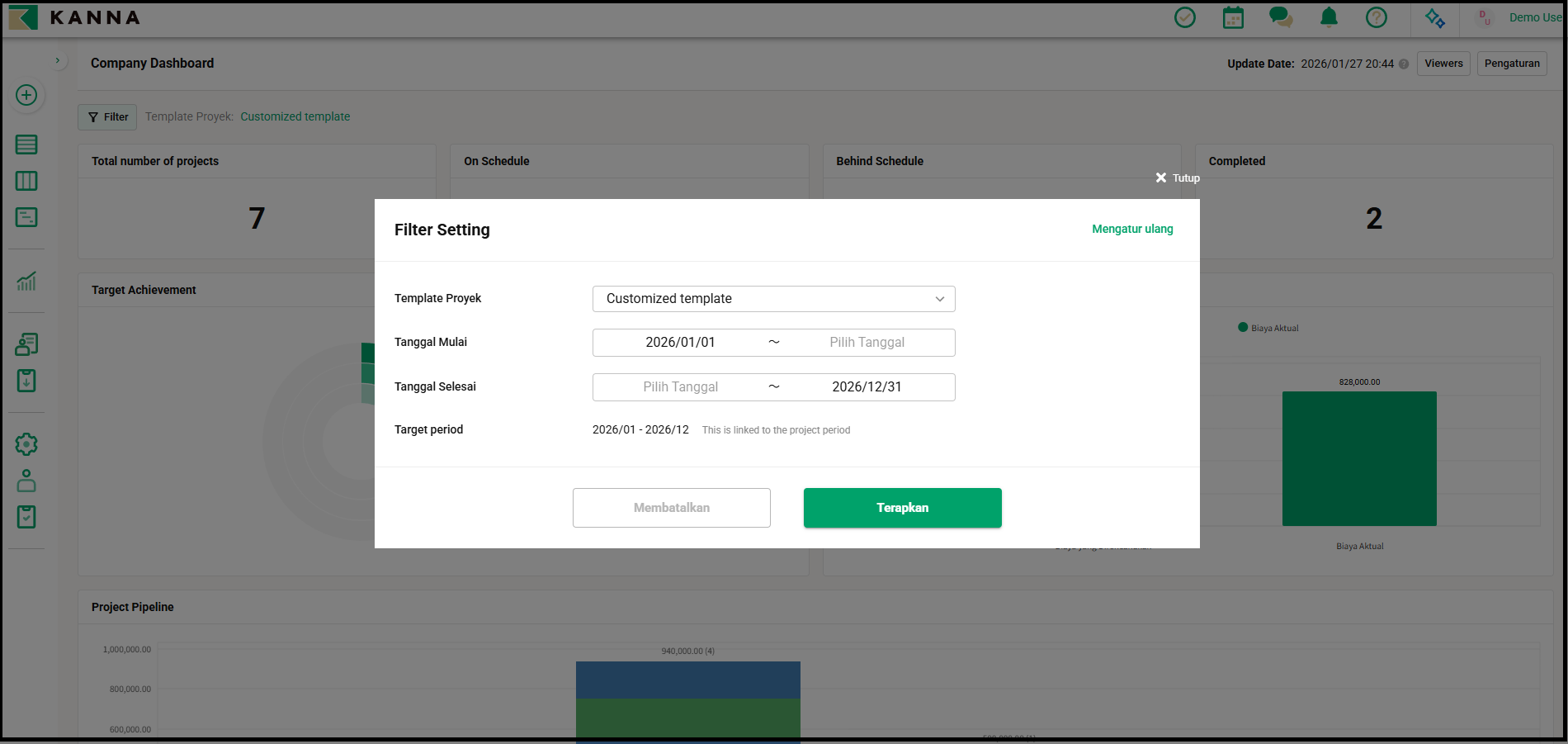This screenshot has height=744, width=1568.
Task: Toggle the Biaya Aktual legend marker
Action: tap(1243, 328)
